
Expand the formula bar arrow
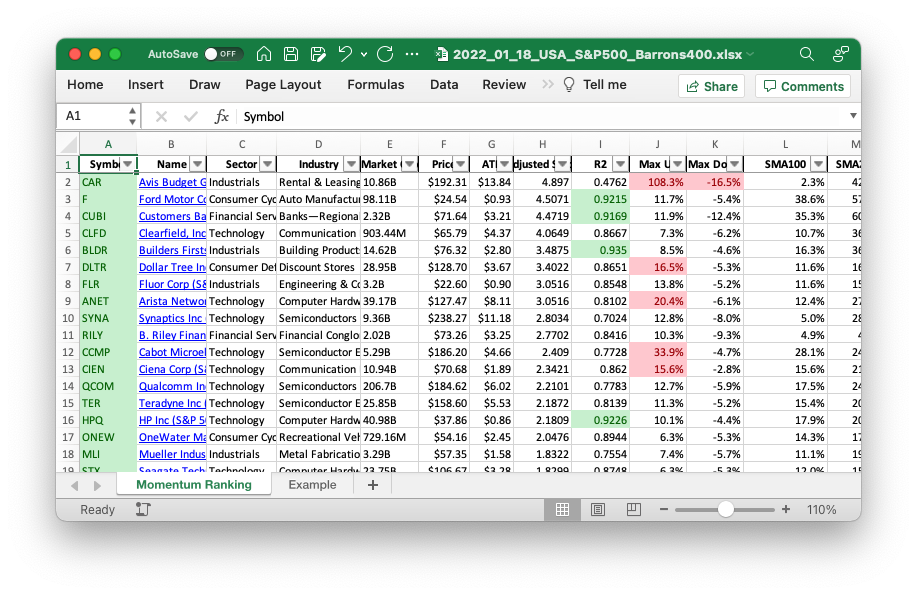pos(853,116)
